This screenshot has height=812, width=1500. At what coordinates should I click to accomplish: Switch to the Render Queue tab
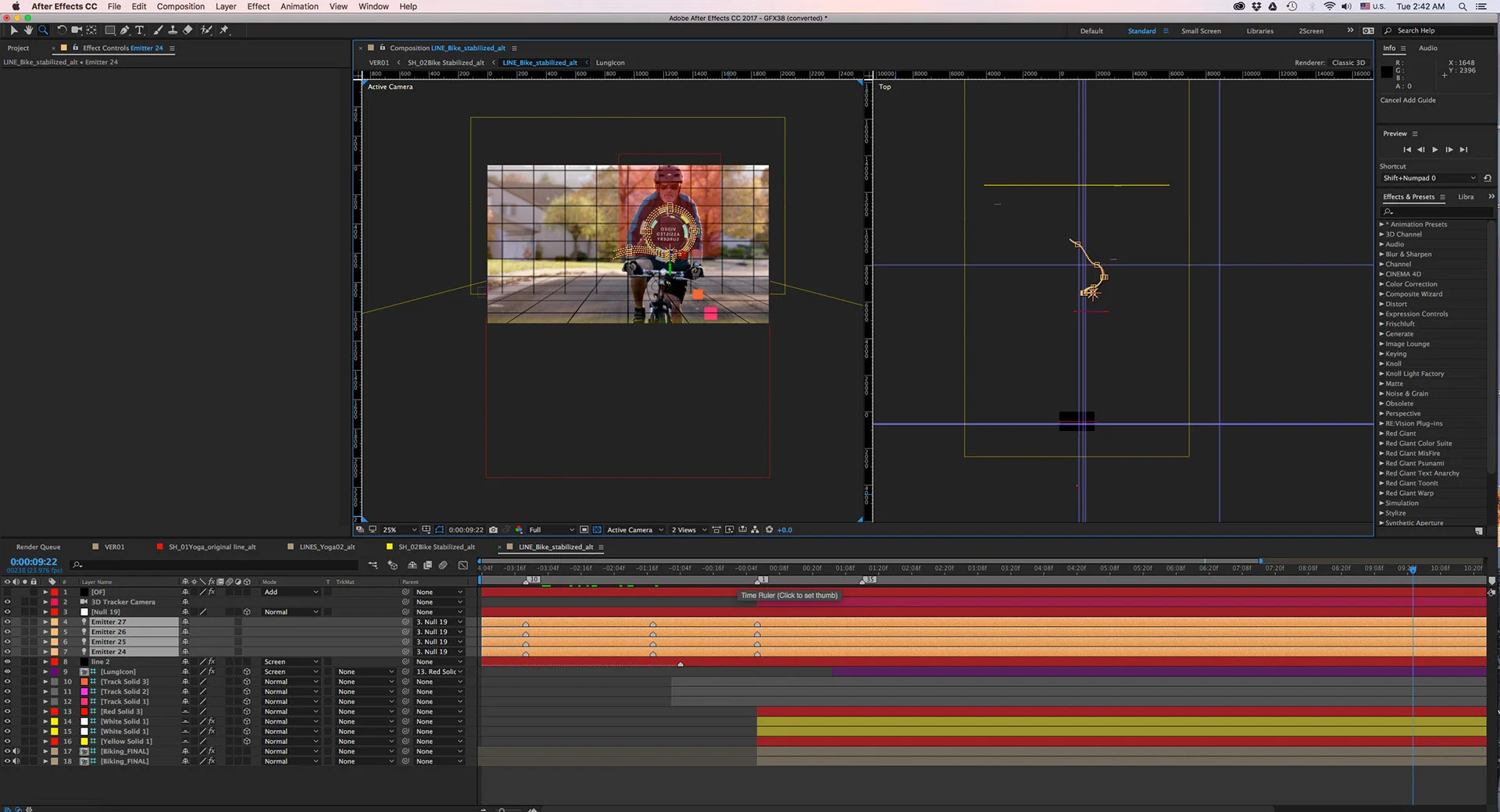coord(38,547)
